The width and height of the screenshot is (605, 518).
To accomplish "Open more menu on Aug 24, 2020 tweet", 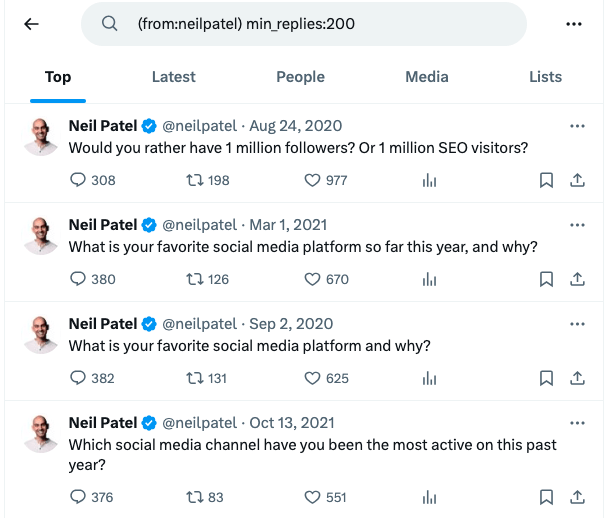I will 577,126.
